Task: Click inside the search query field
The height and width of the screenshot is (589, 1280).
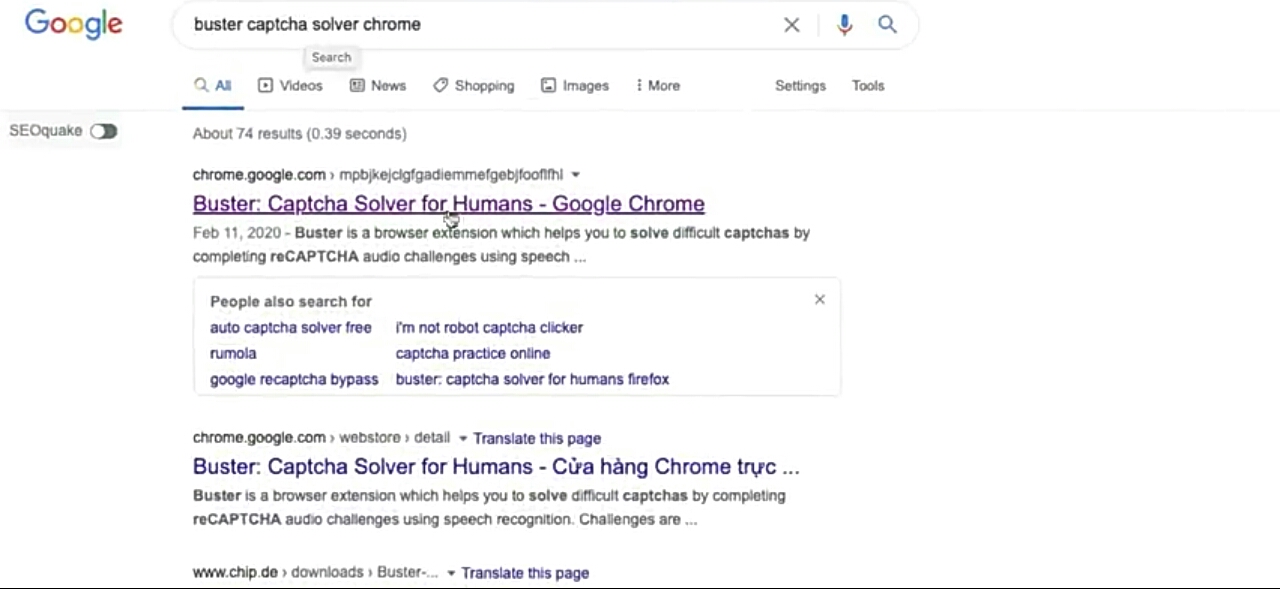Action: [x=480, y=25]
